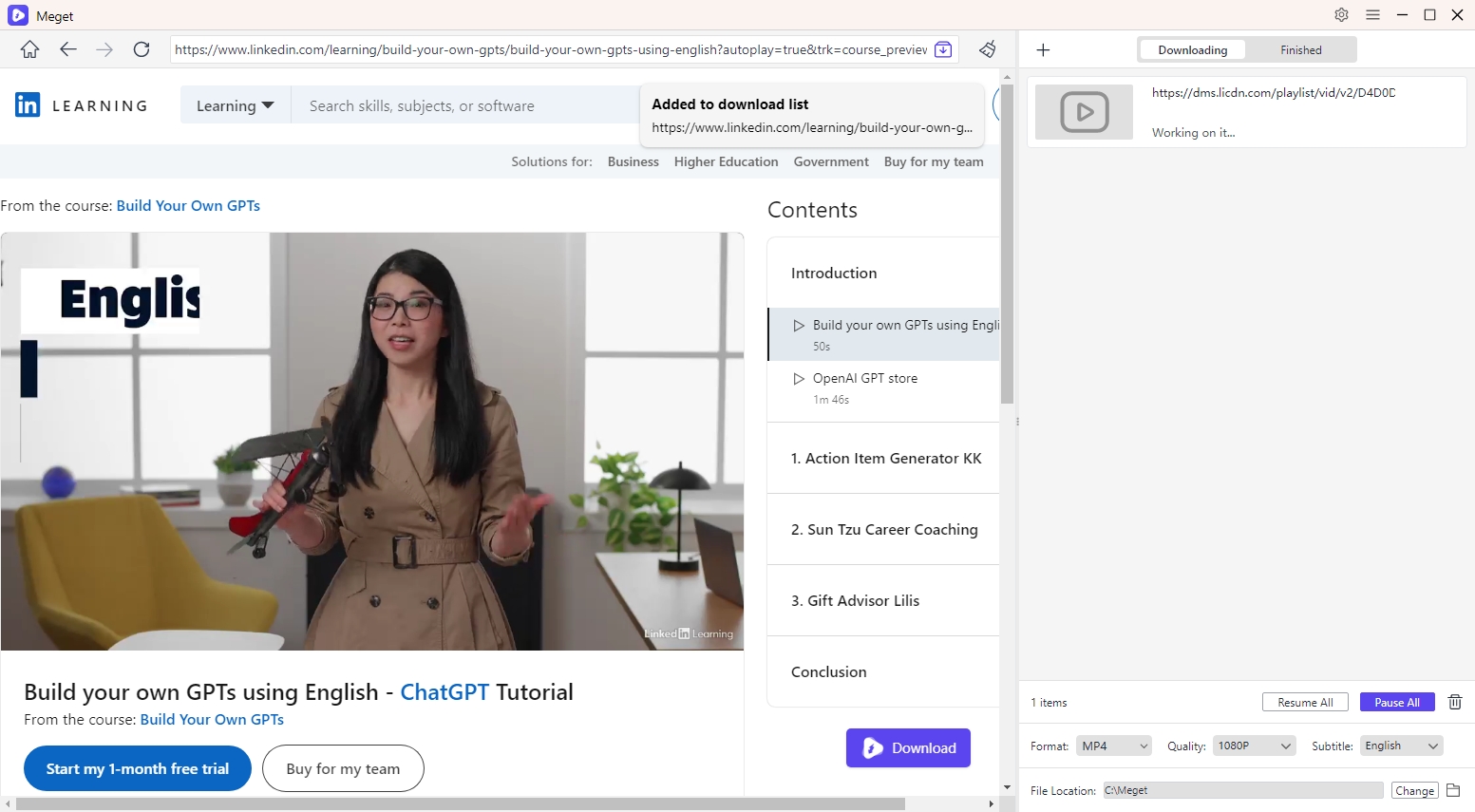Image resolution: width=1475 pixels, height=812 pixels.
Task: Expand the Conclusion section
Action: [883, 671]
